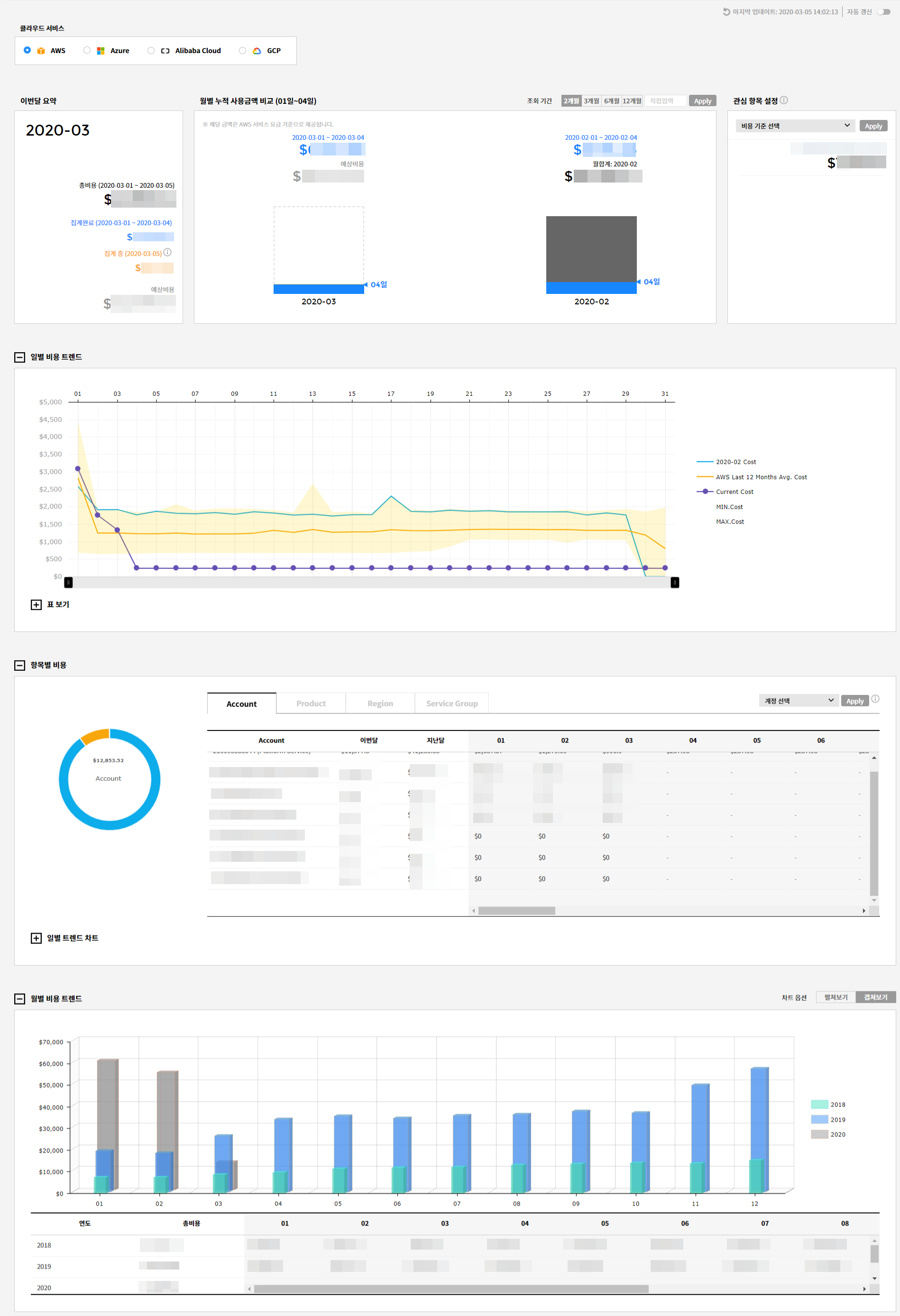Switch to the Product tab

point(311,704)
